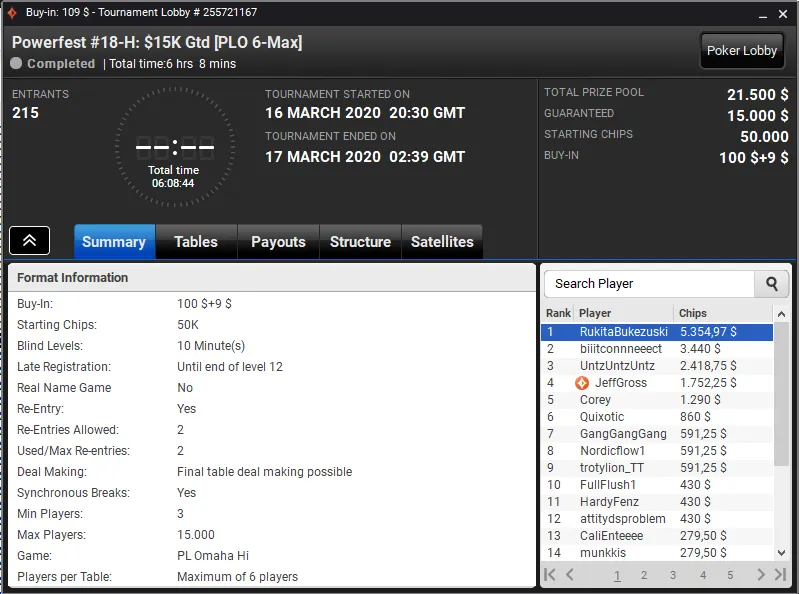The height and width of the screenshot is (594, 799).
Task: Click the partypoker badge beside JeffGross
Action: click(582, 383)
